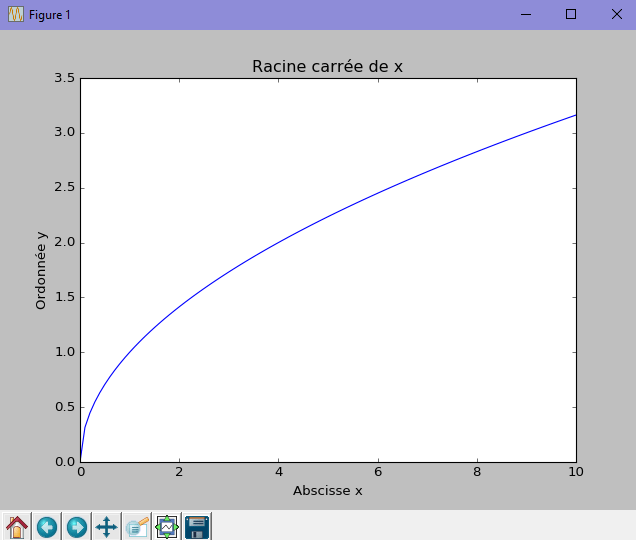Image resolution: width=636 pixels, height=540 pixels.
Task: Click the blue square root curve
Action: 279,243
